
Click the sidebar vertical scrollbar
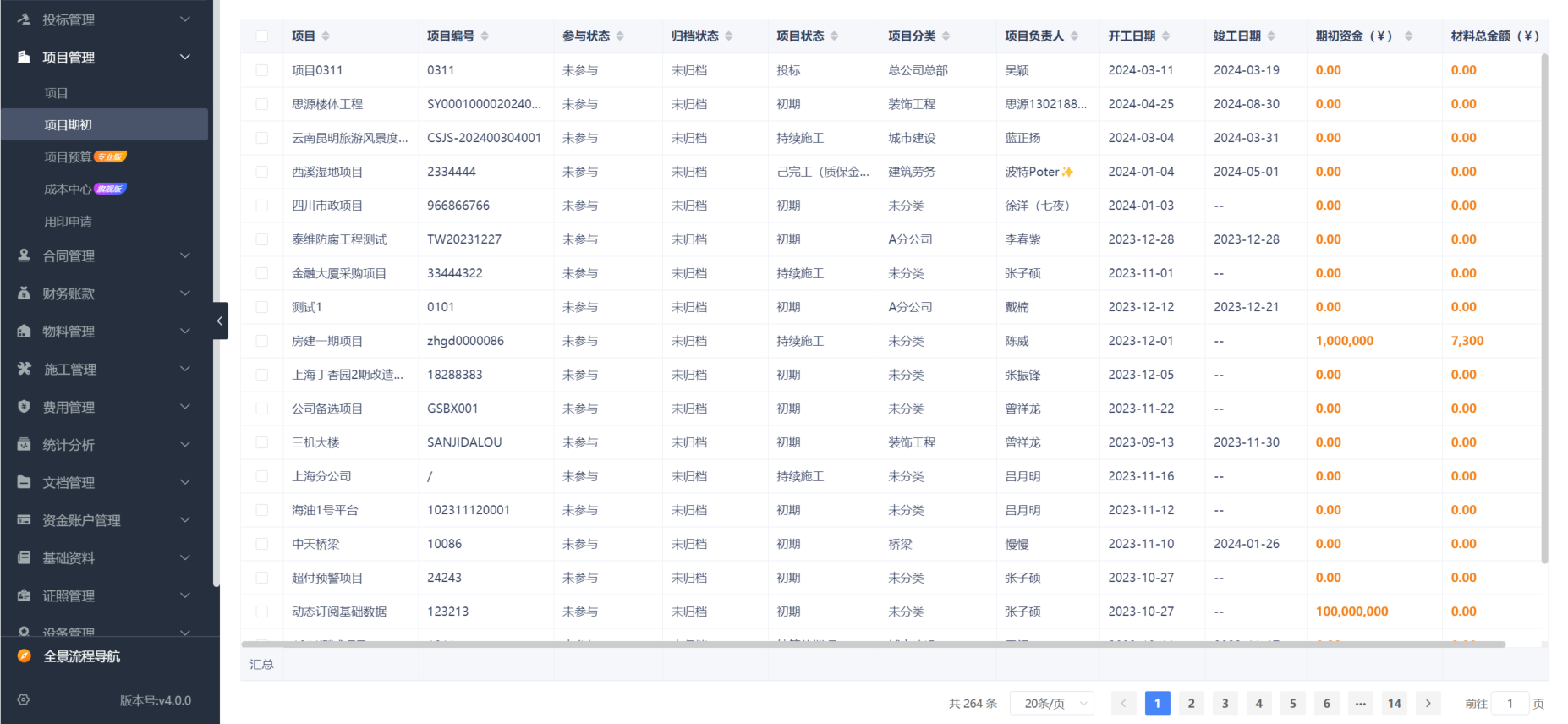pos(216,293)
